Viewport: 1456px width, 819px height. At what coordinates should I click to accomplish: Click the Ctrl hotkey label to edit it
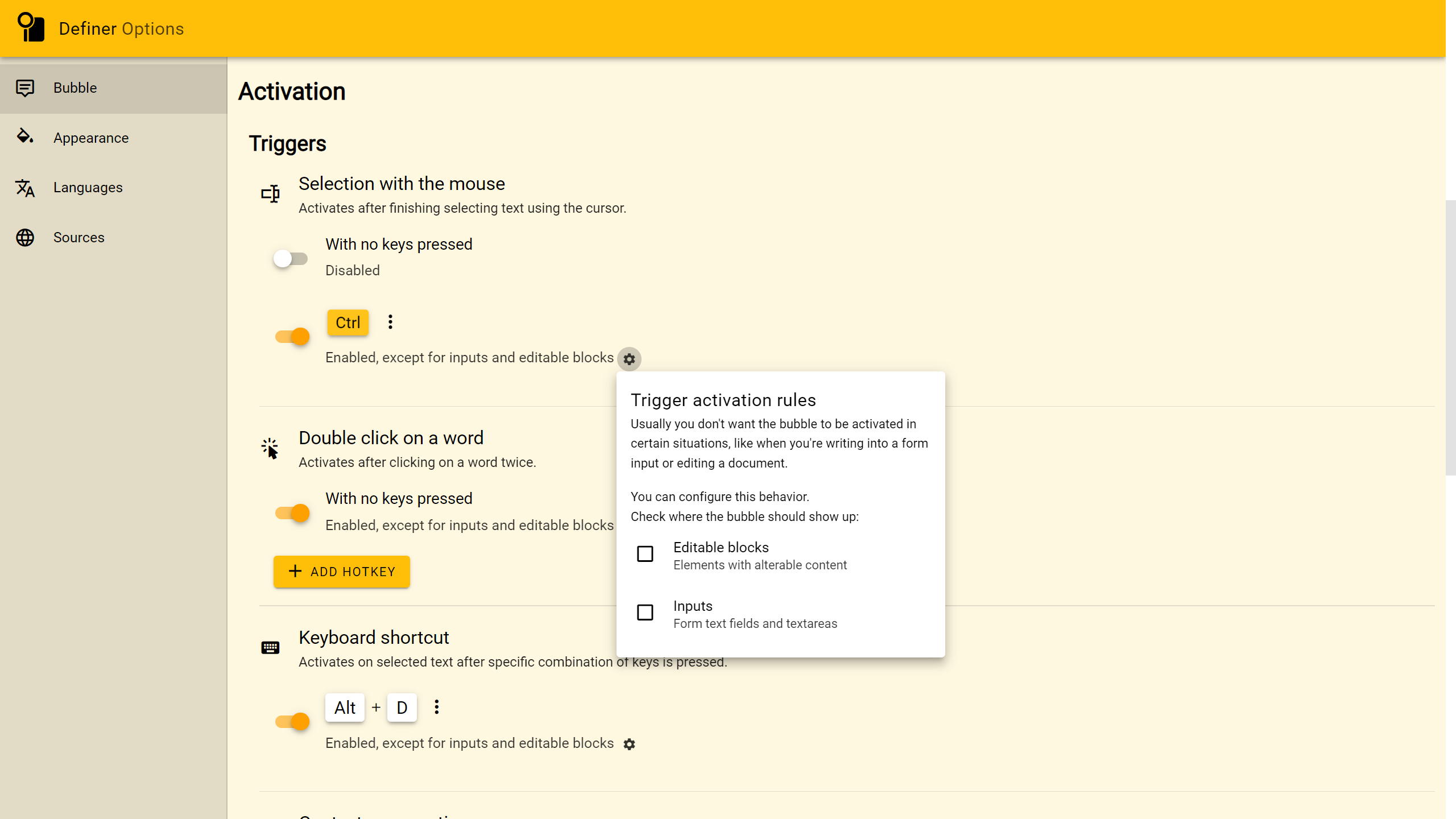[348, 322]
